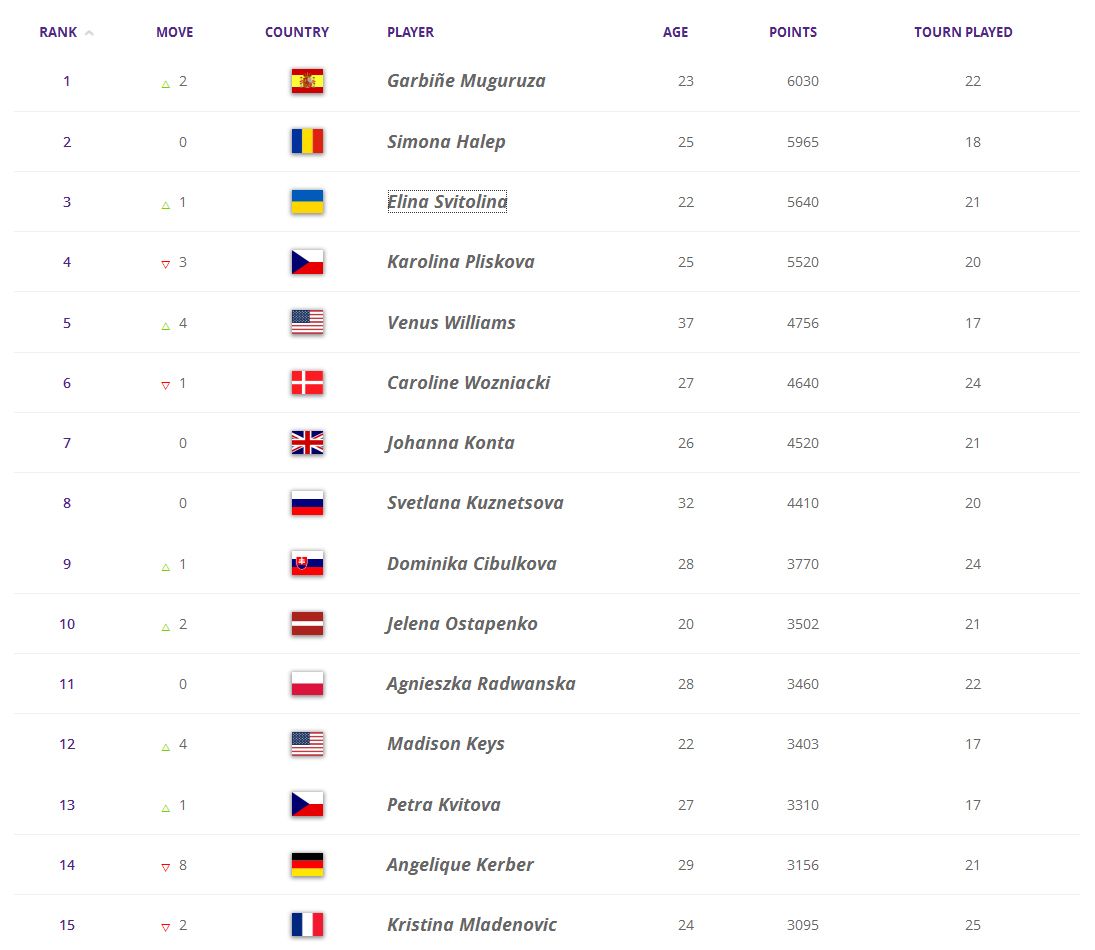The image size is (1095, 950).
Task: Sort the table by the MOVE column
Action: [175, 32]
